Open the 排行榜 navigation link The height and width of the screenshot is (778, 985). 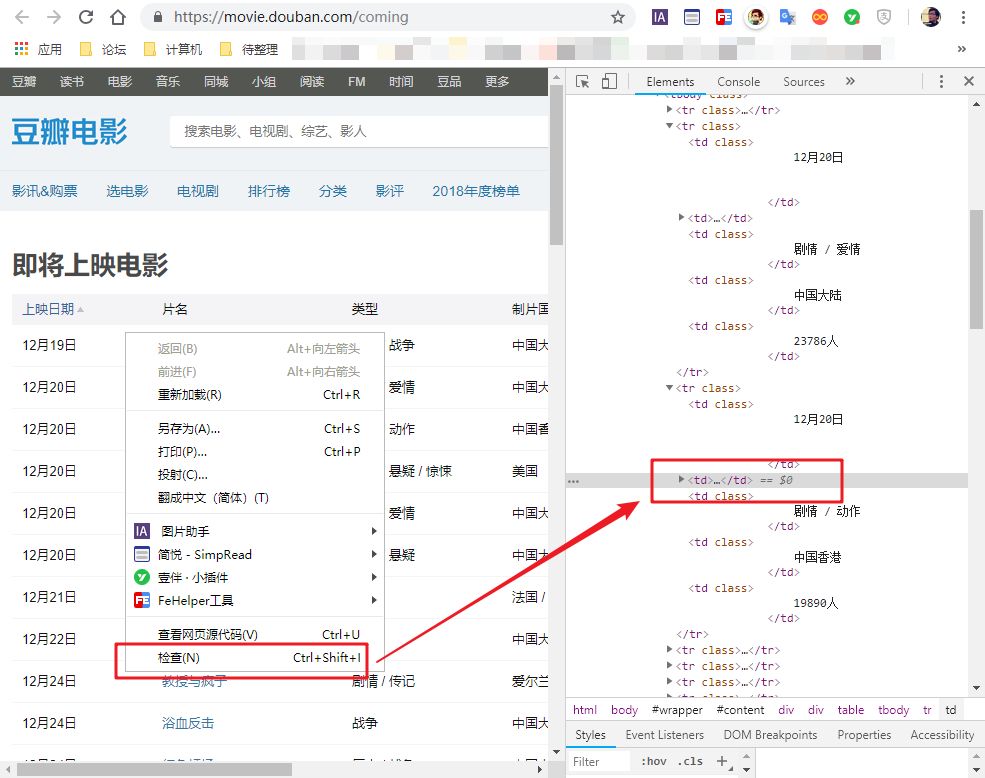pyautogui.click(x=268, y=191)
